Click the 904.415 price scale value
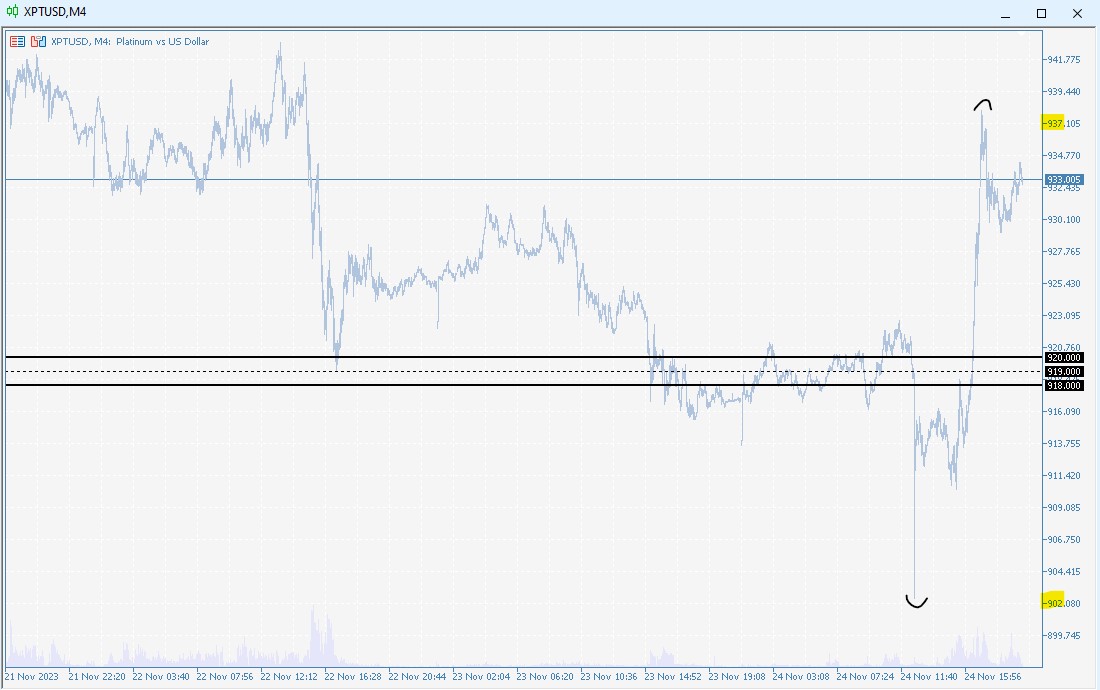 (1064, 571)
